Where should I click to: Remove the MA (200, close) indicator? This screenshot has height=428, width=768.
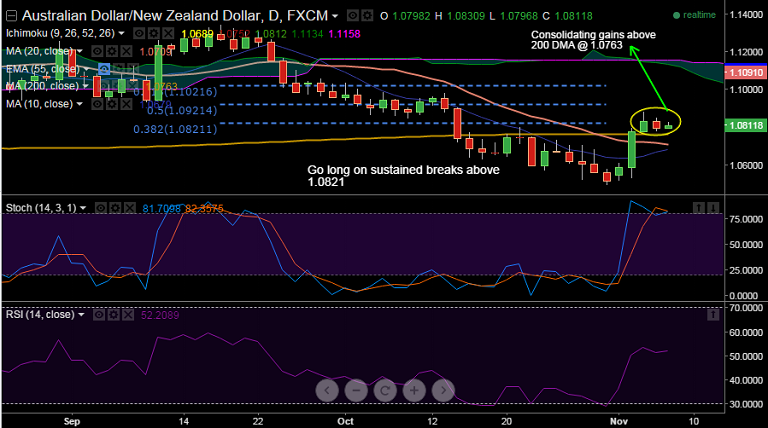[132, 86]
